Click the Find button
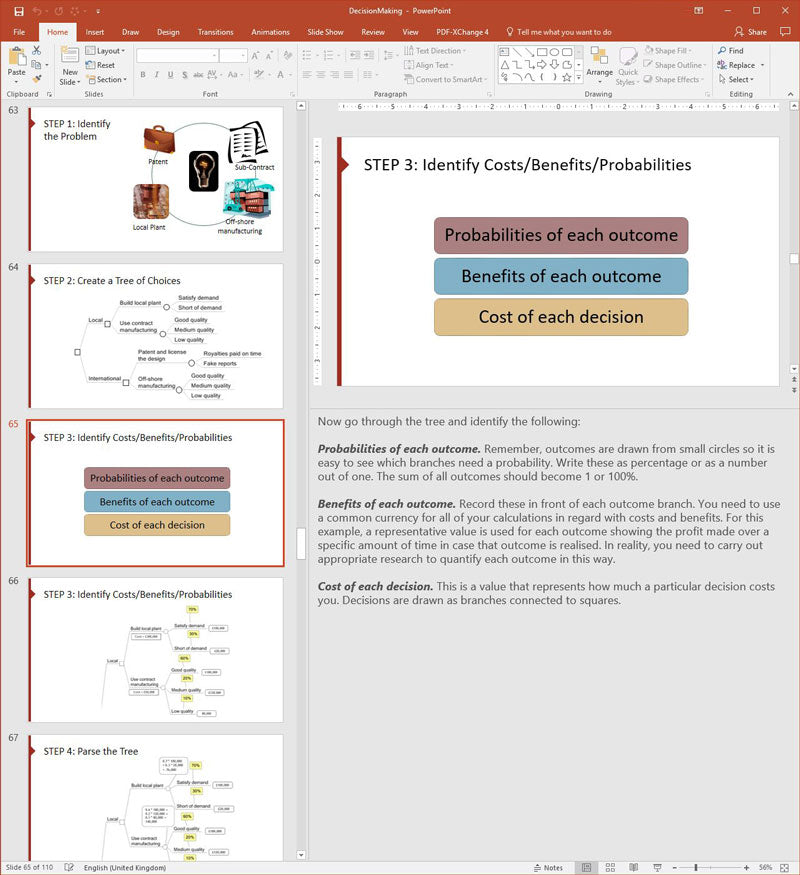 [x=731, y=51]
